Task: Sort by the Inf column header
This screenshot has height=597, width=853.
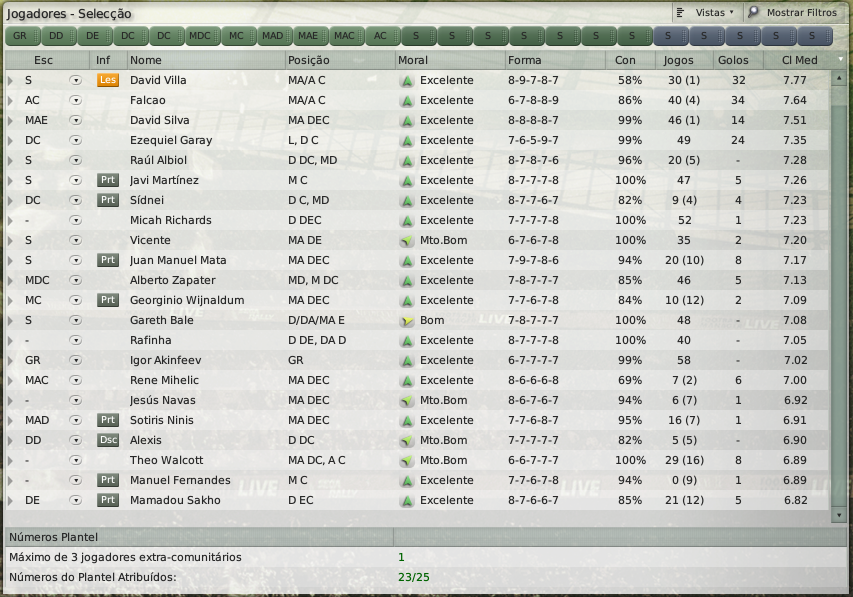Action: [108, 60]
